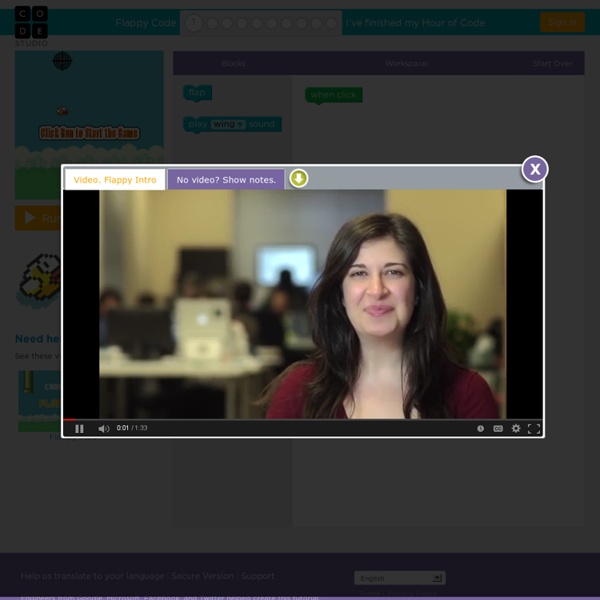Select puzzle level 1 bubble
This screenshot has width=600, height=600.
click(x=194, y=23)
